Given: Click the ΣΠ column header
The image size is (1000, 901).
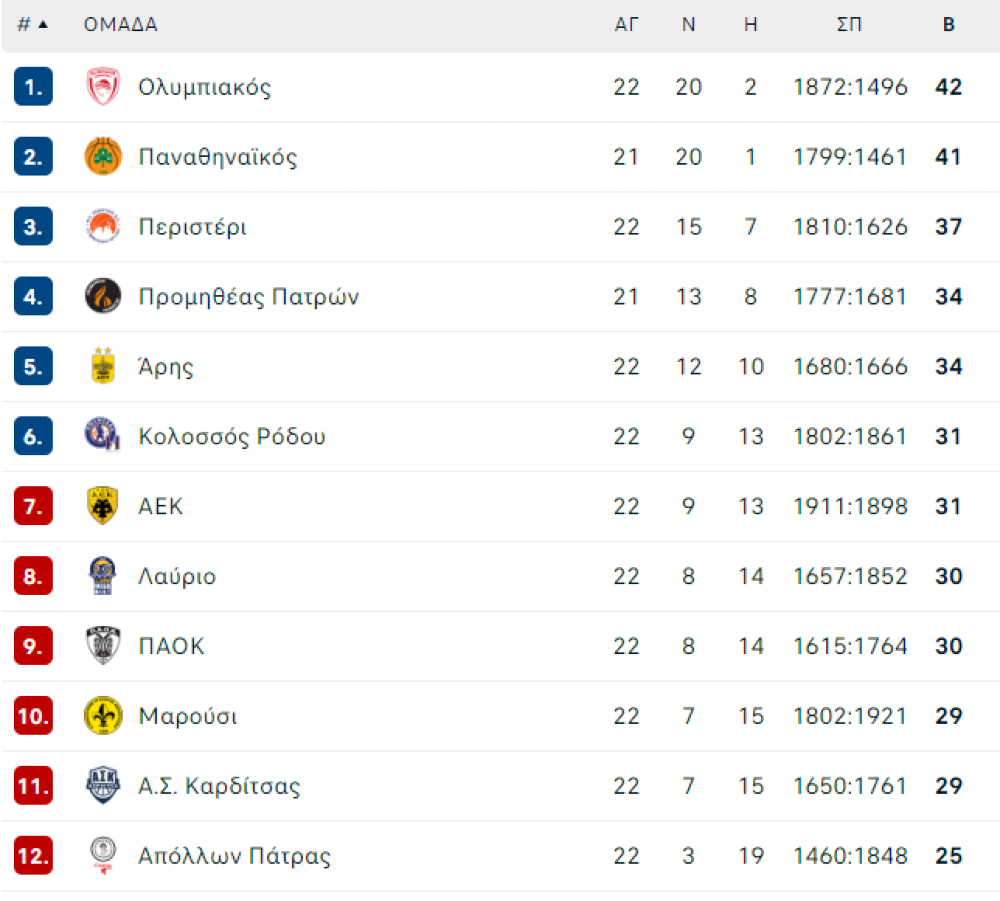Looking at the screenshot, I should pos(849,24).
